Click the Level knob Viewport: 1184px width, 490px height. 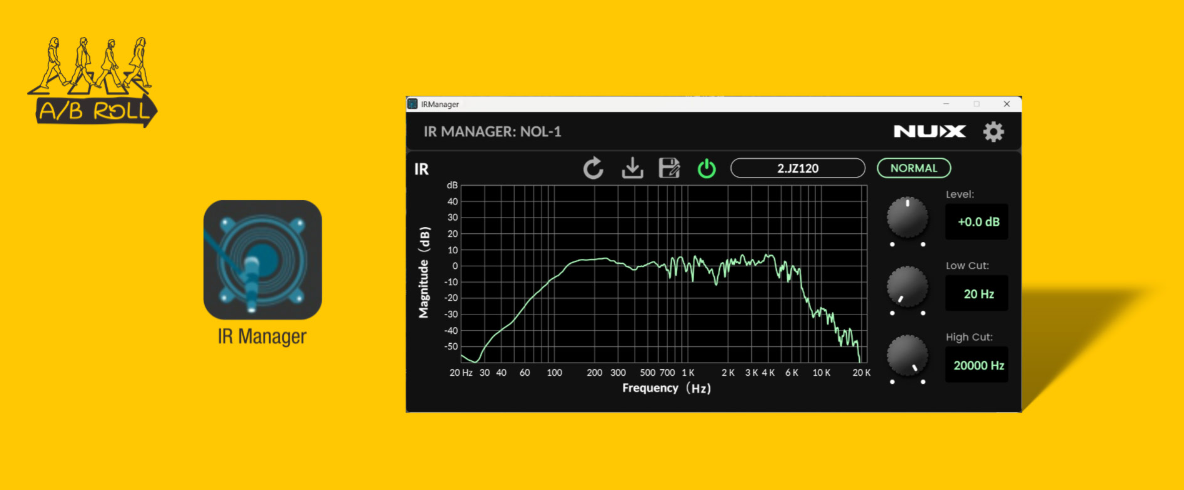907,217
